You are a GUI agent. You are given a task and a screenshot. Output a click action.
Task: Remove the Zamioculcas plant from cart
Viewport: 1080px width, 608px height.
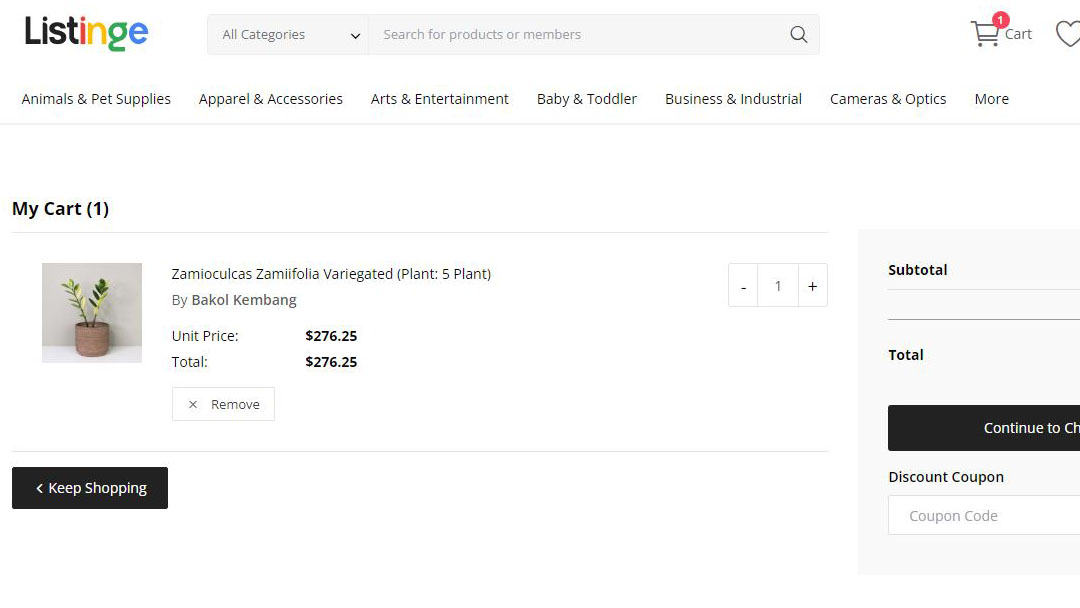223,404
